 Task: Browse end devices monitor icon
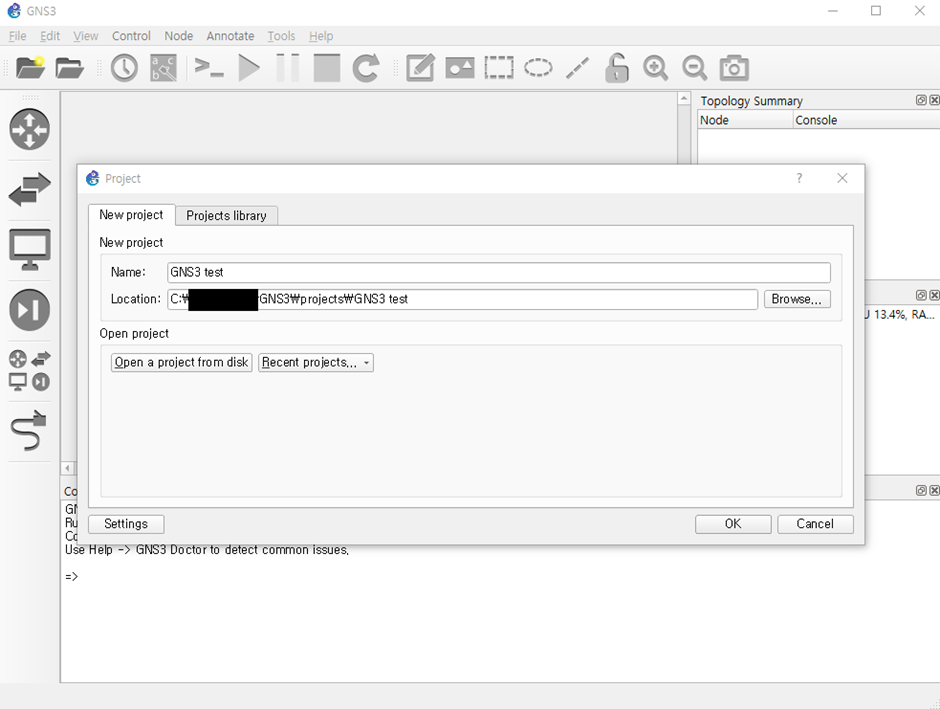29,249
